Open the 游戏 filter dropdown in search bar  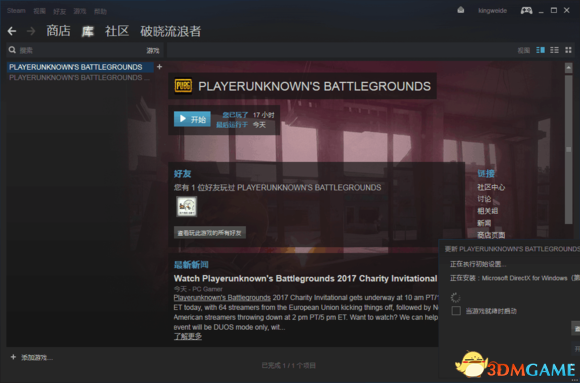(x=153, y=51)
